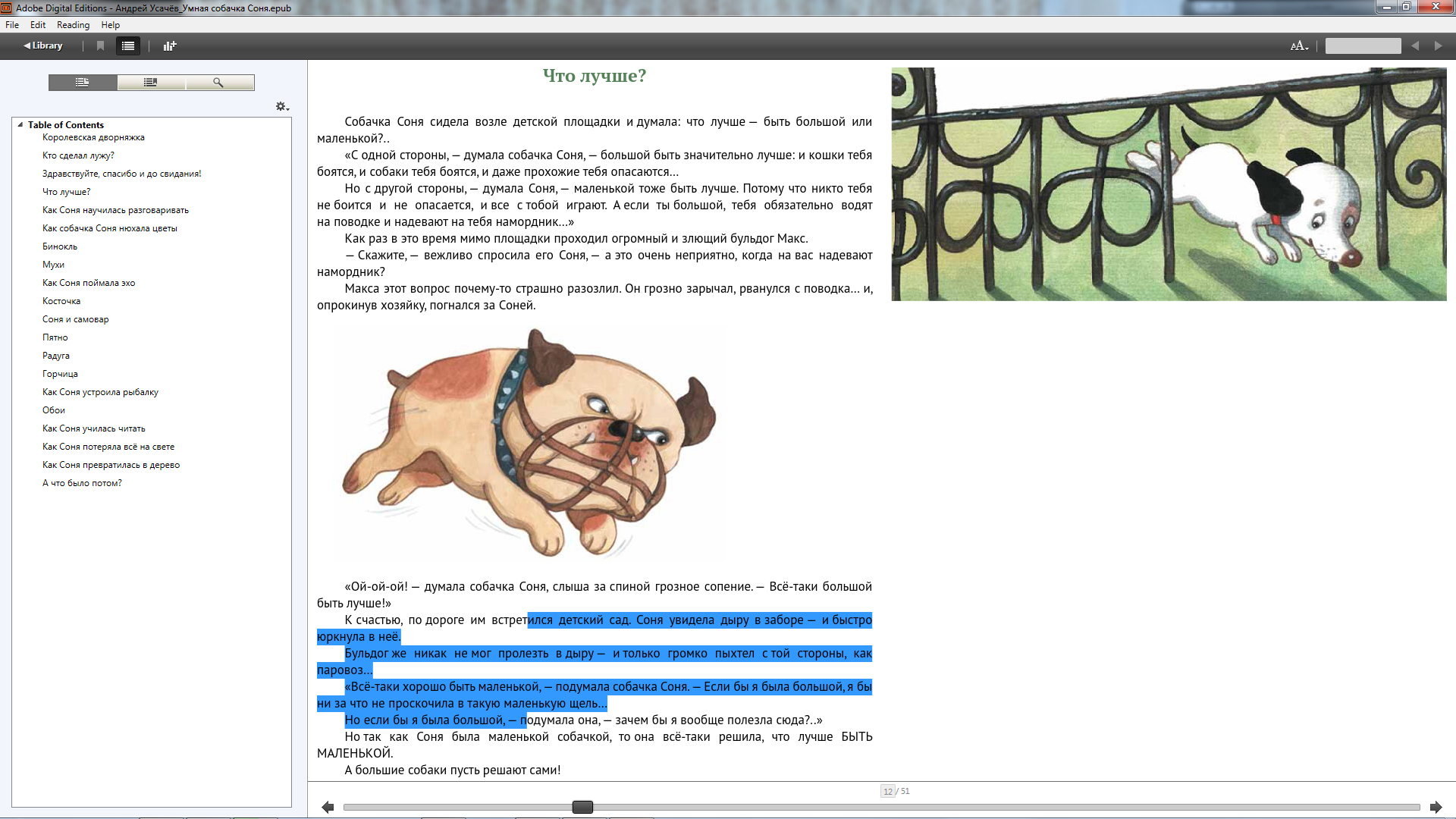
Task: Turn to the previous page with bottom-left arrow
Action: point(328,807)
